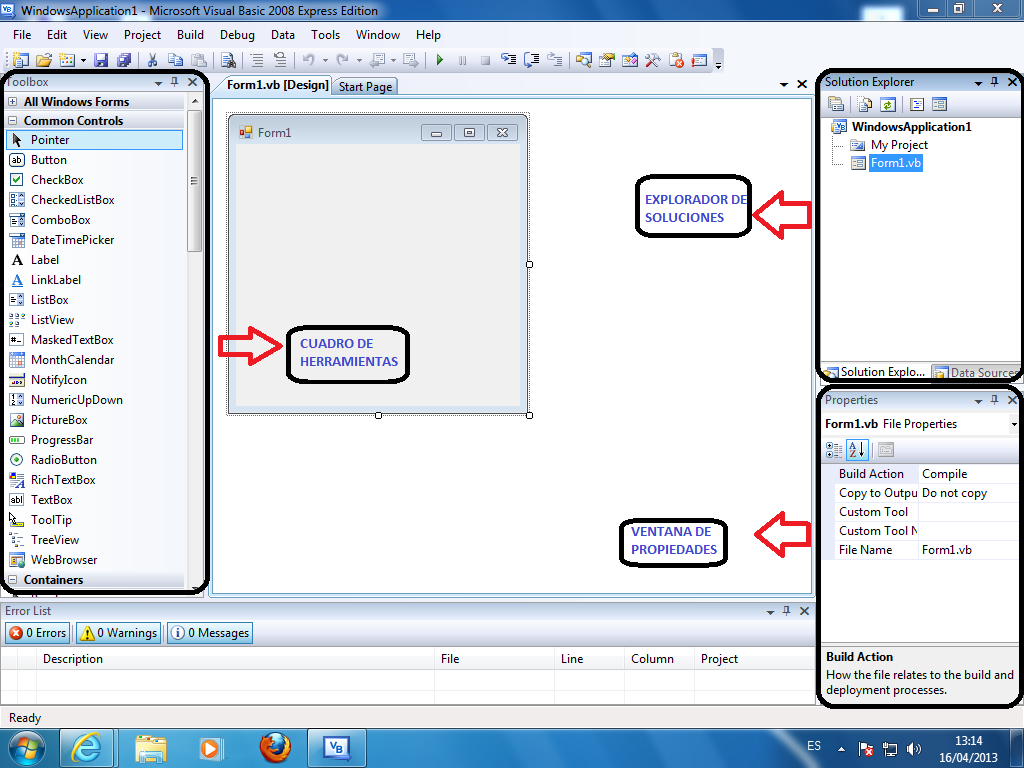Start debugging with the green play icon

pos(440,60)
